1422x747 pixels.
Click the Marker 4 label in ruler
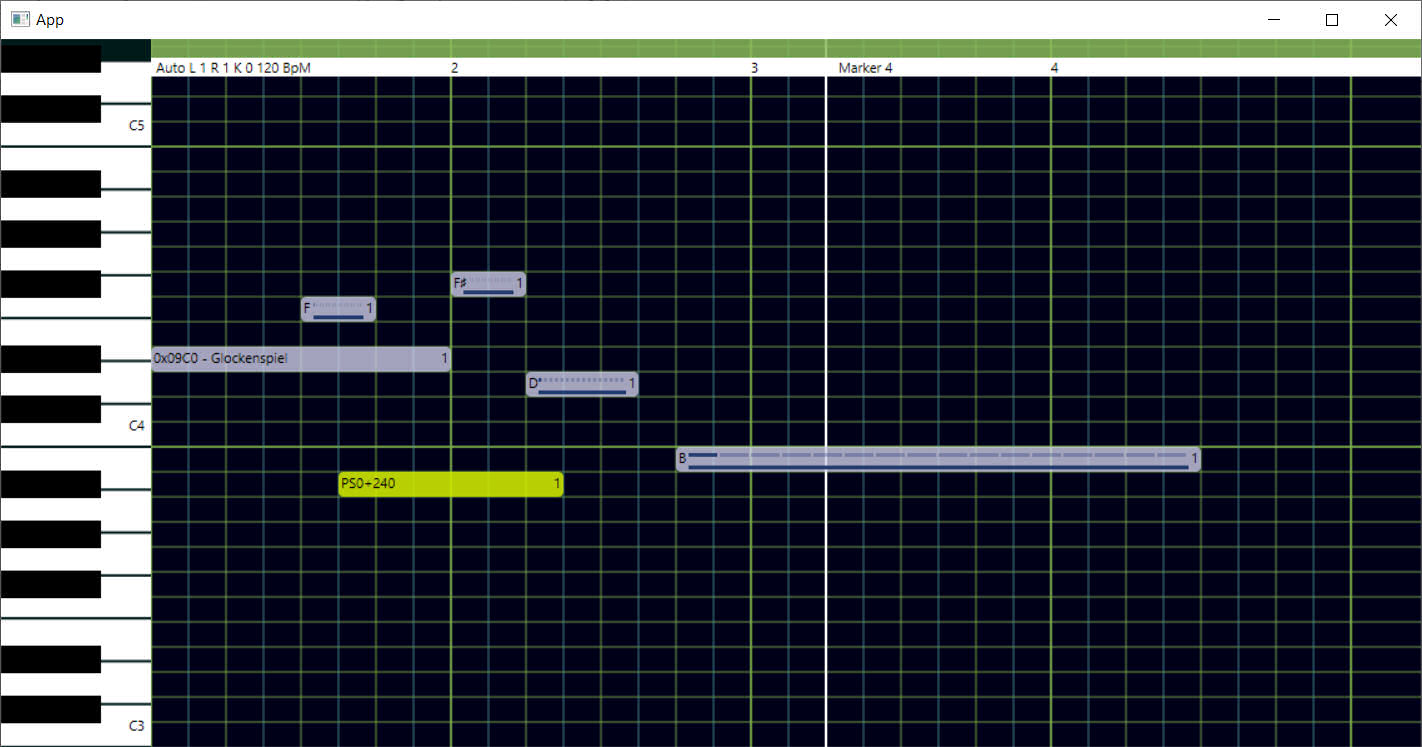865,68
